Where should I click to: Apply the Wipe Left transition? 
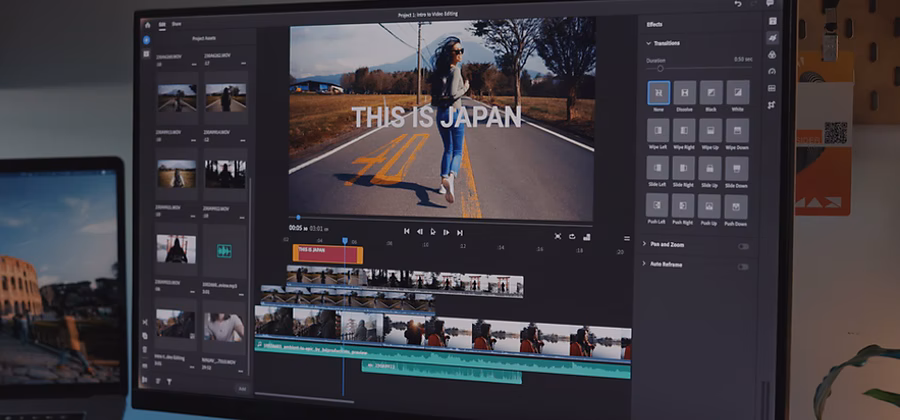click(658, 130)
